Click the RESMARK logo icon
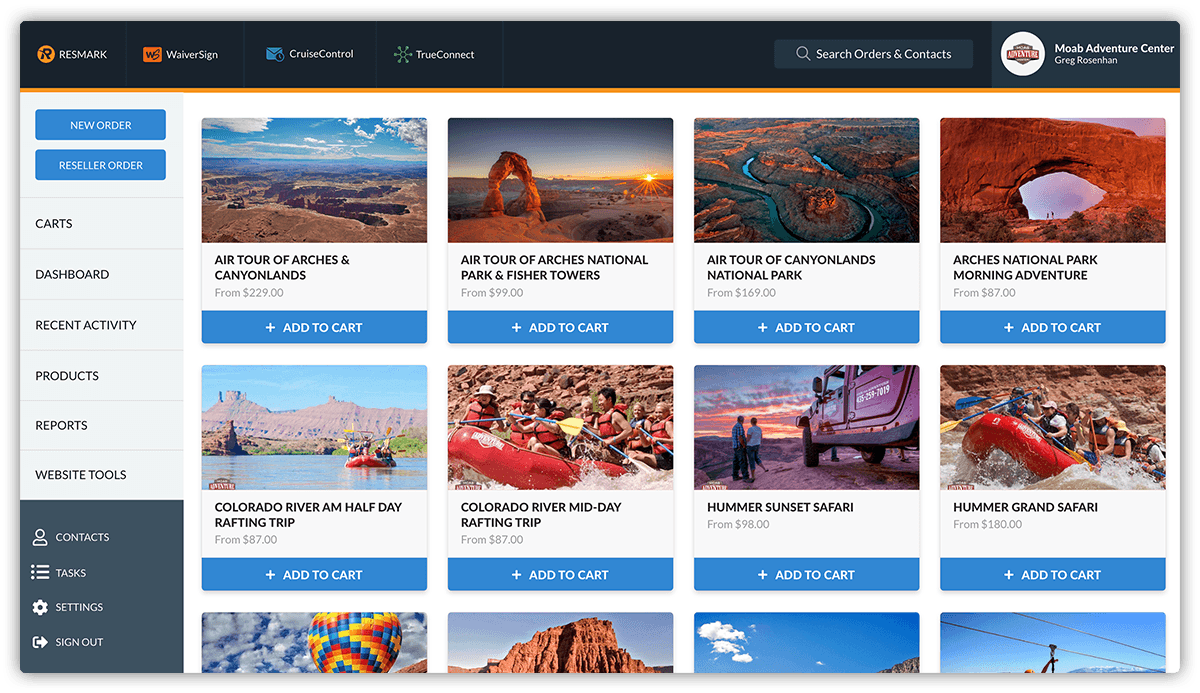1200x693 pixels. pos(46,54)
